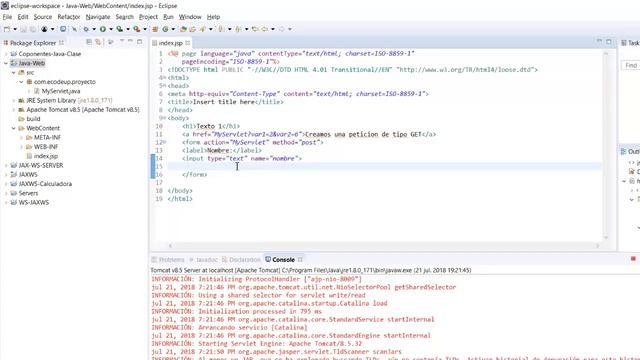Click the New file toolbar icon

pos(7,29)
